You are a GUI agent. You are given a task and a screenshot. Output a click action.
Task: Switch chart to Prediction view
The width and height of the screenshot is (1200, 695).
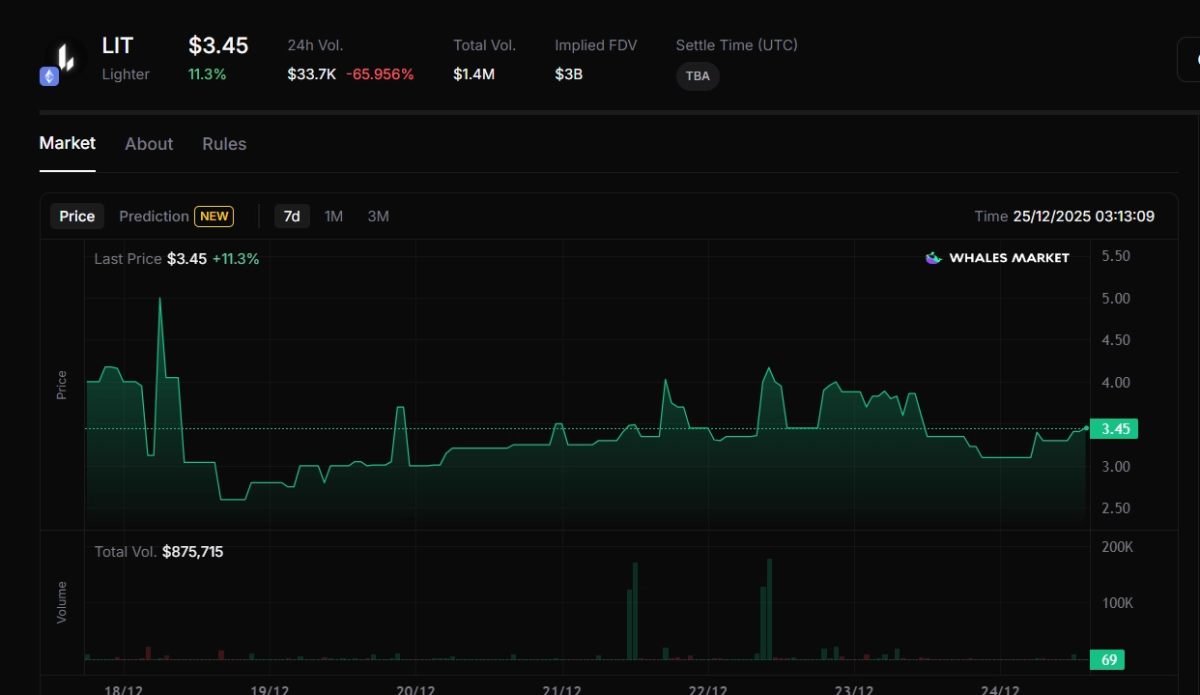click(154, 216)
